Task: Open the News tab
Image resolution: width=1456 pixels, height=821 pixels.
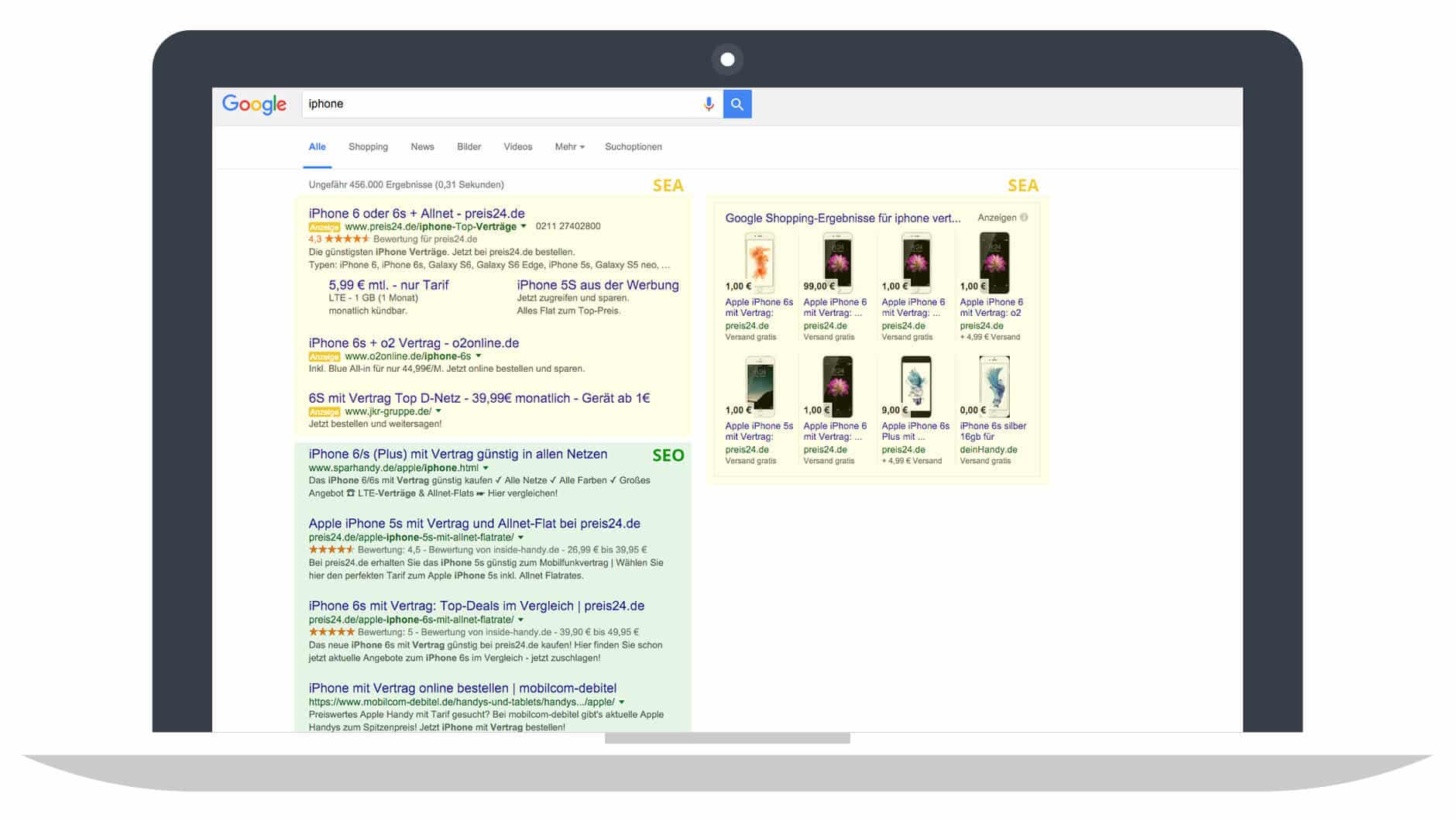Action: click(422, 146)
